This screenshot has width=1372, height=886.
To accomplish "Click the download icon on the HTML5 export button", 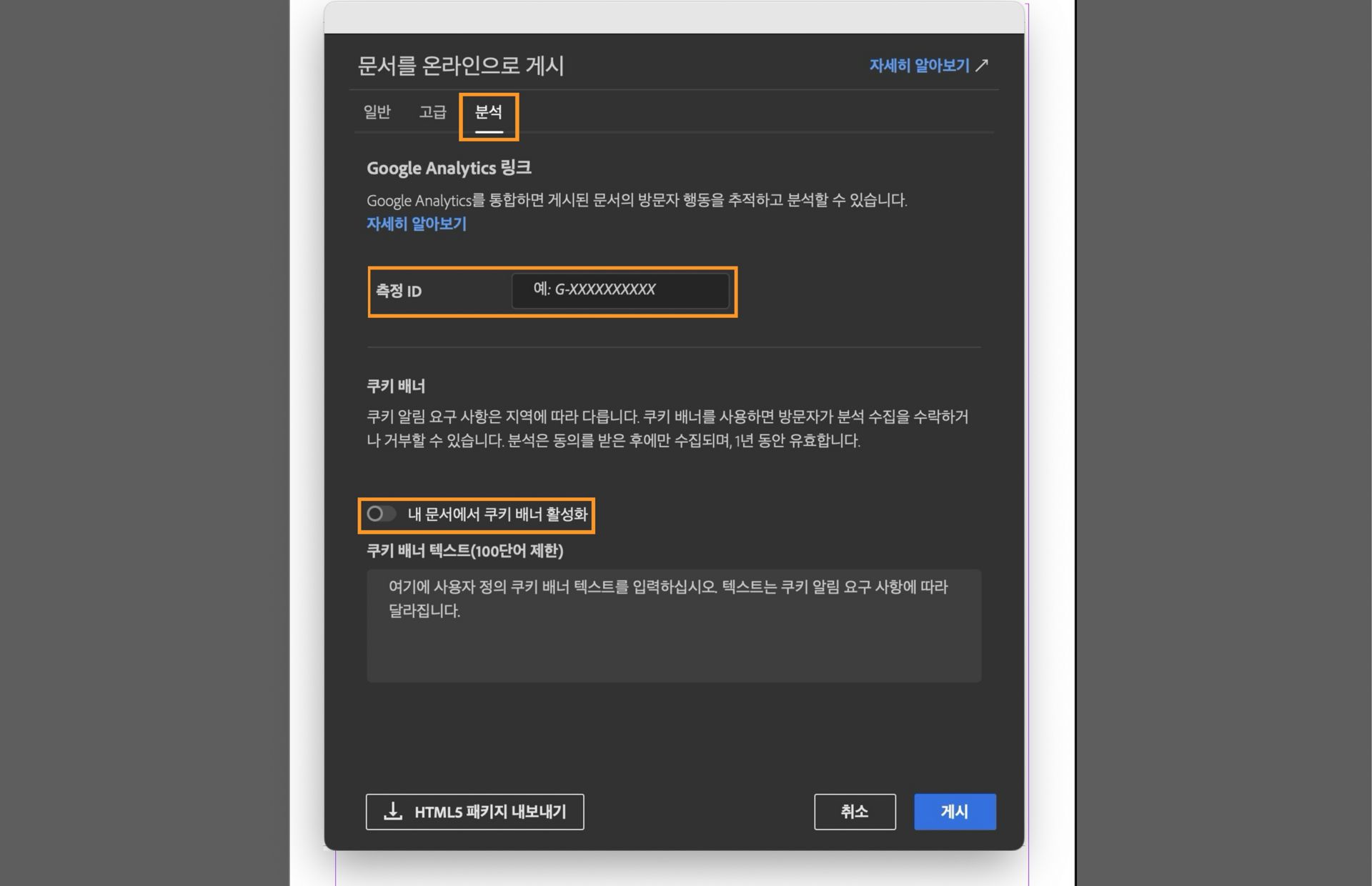I will coord(392,811).
